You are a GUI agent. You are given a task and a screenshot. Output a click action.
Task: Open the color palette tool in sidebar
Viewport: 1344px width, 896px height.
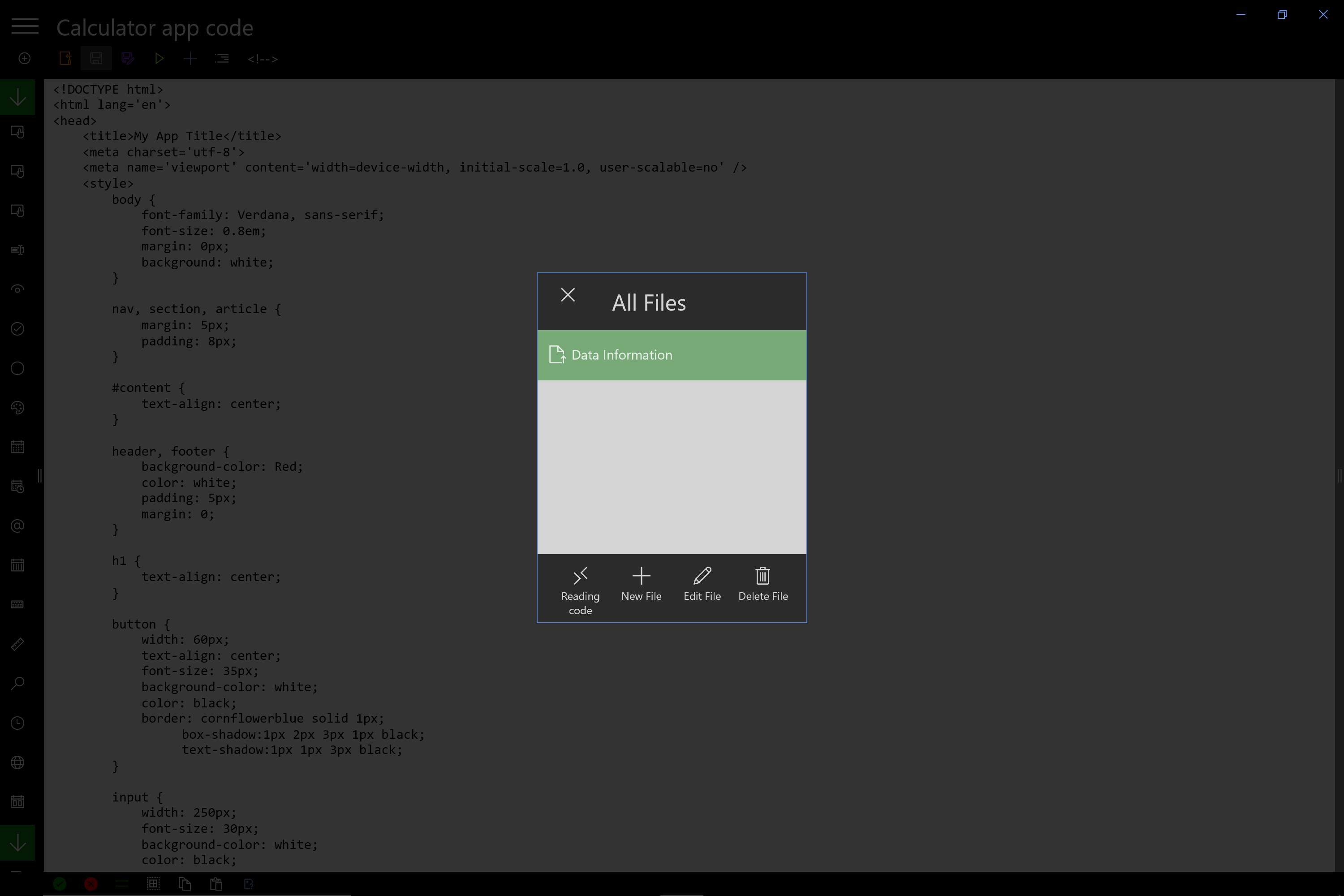coord(17,407)
